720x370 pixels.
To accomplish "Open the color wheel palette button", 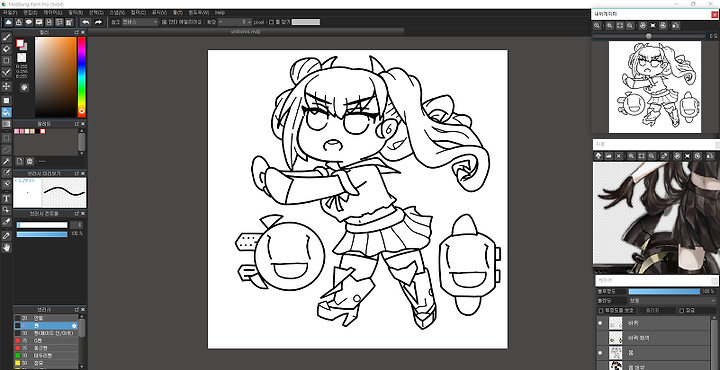I will click(24, 87).
